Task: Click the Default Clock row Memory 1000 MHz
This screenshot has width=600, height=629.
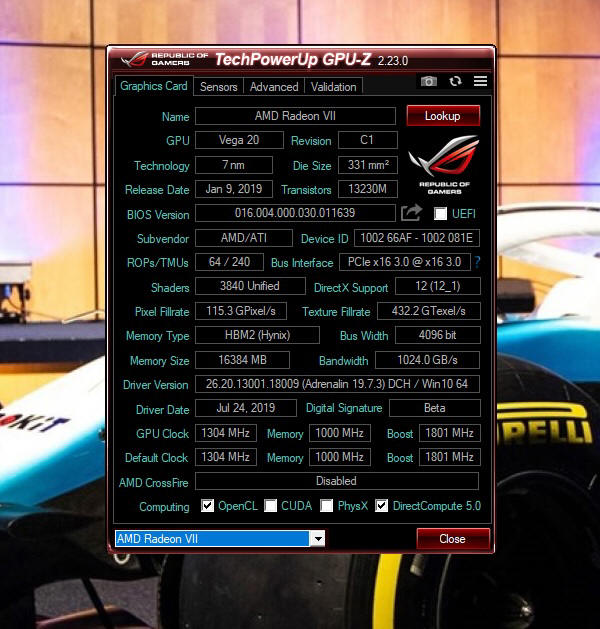Action: (340, 457)
